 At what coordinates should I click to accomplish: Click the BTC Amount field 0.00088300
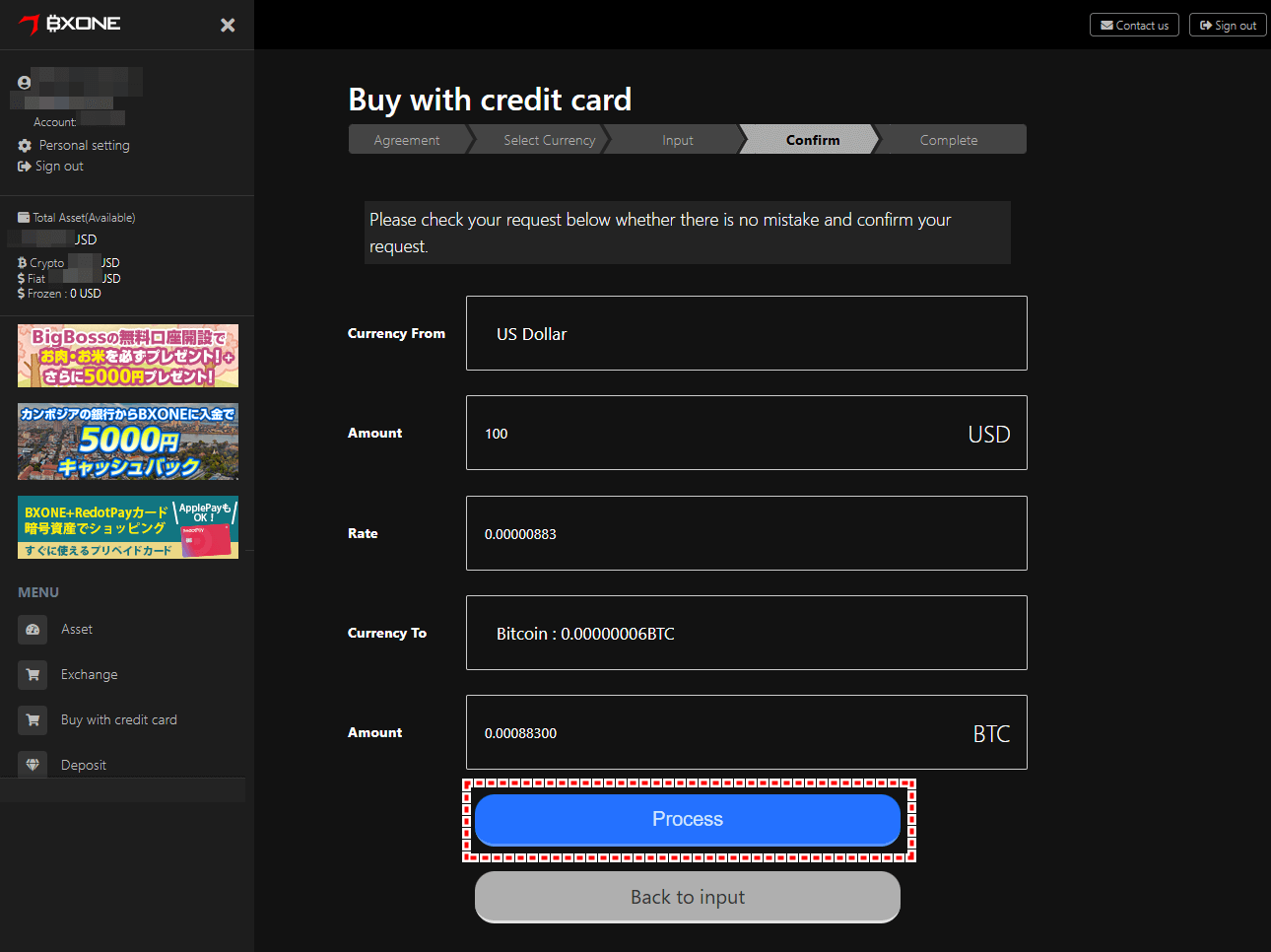[x=747, y=732]
